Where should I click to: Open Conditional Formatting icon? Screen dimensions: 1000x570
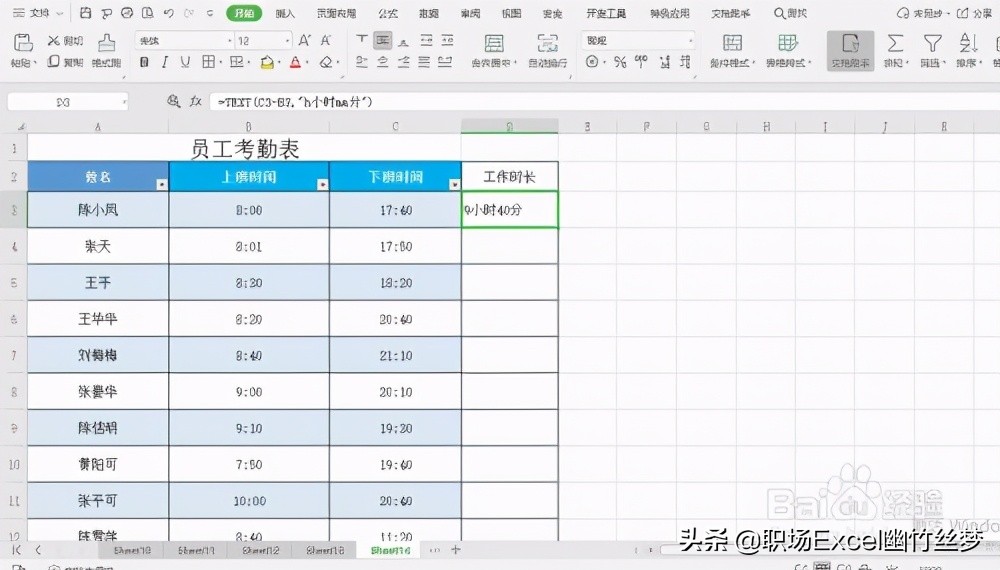click(732, 43)
